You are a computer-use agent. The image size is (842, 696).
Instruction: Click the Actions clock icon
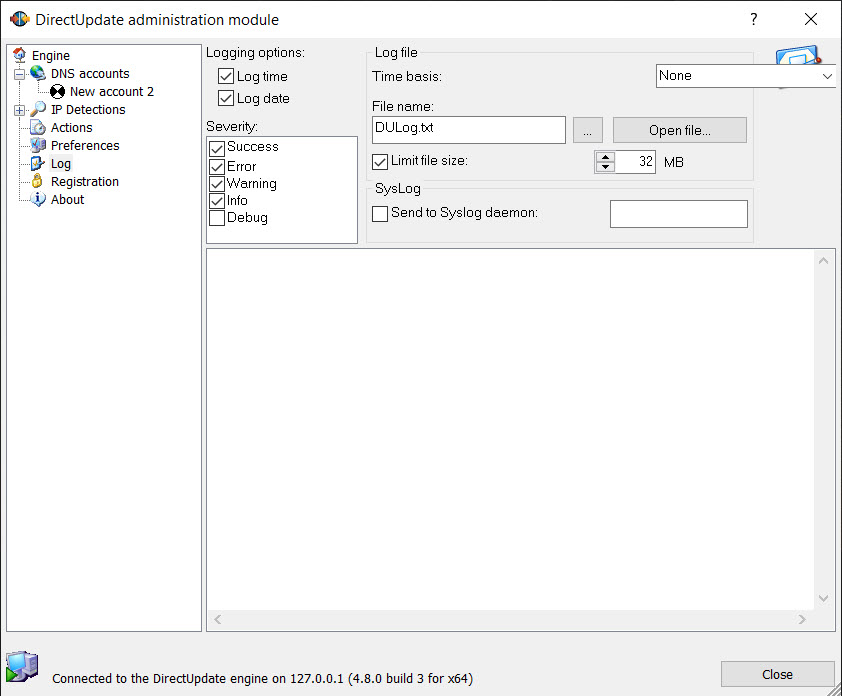(x=38, y=127)
